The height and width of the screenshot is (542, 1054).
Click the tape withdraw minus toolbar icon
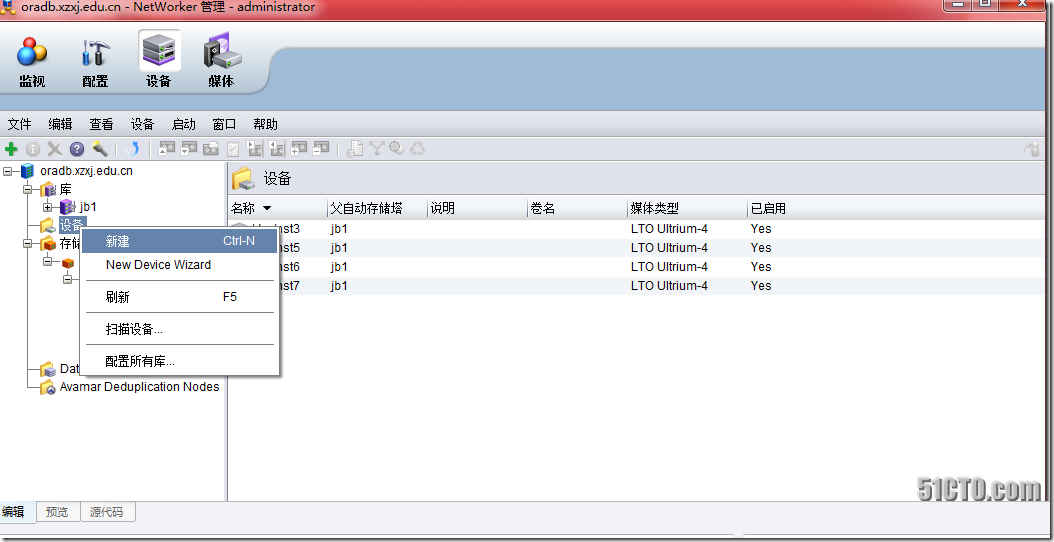pos(321,148)
